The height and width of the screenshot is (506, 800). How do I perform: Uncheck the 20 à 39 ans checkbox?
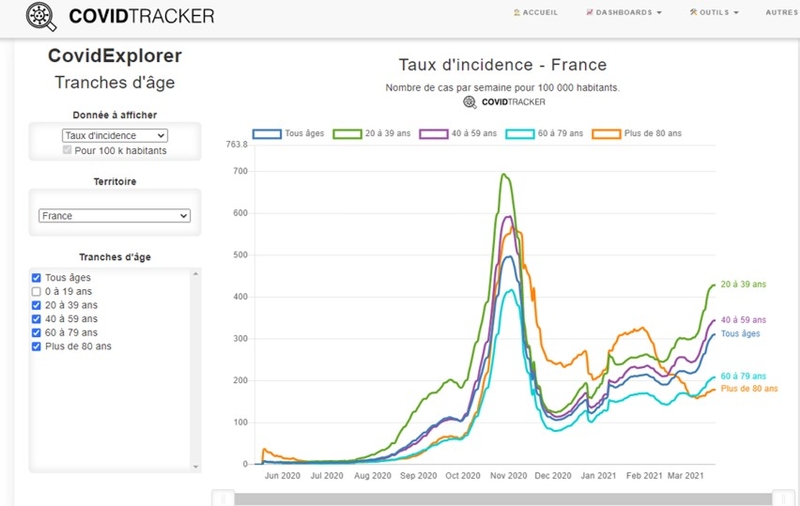coord(36,306)
